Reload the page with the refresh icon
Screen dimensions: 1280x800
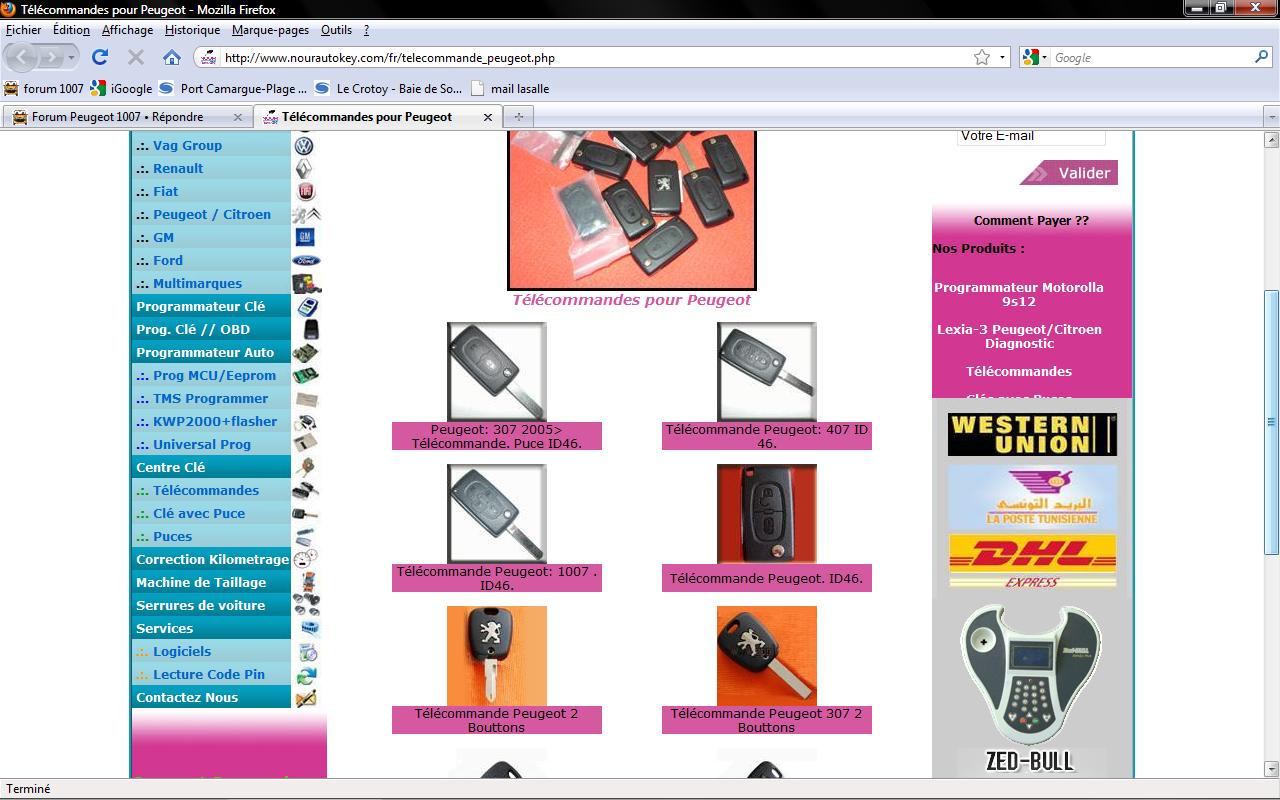pos(100,57)
